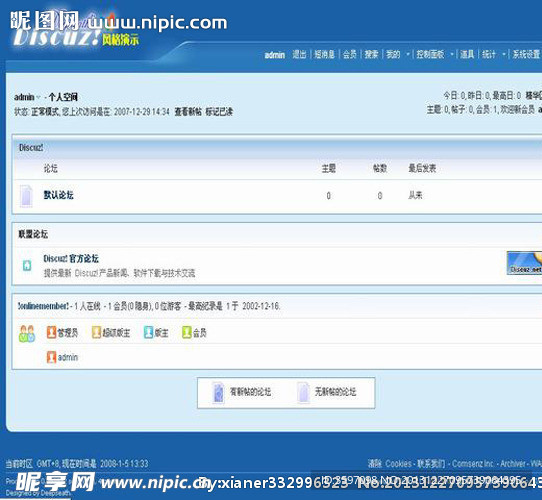Click the 默认论坛 forum page icon
The width and height of the screenshot is (542, 500).
[x=26, y=196]
